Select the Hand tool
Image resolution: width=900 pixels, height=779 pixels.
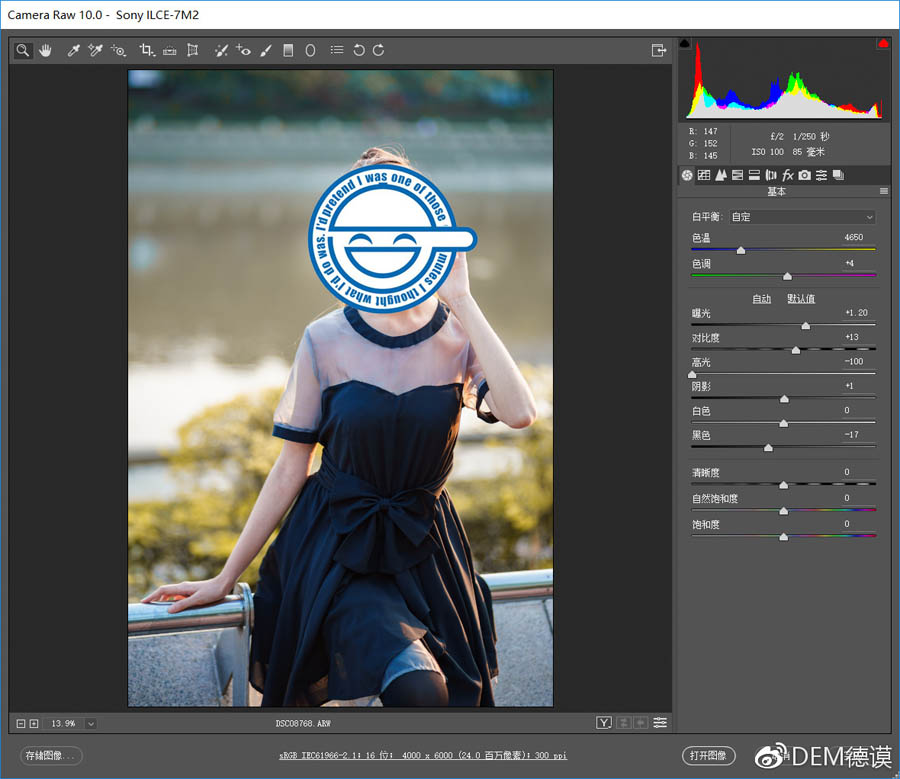click(45, 50)
